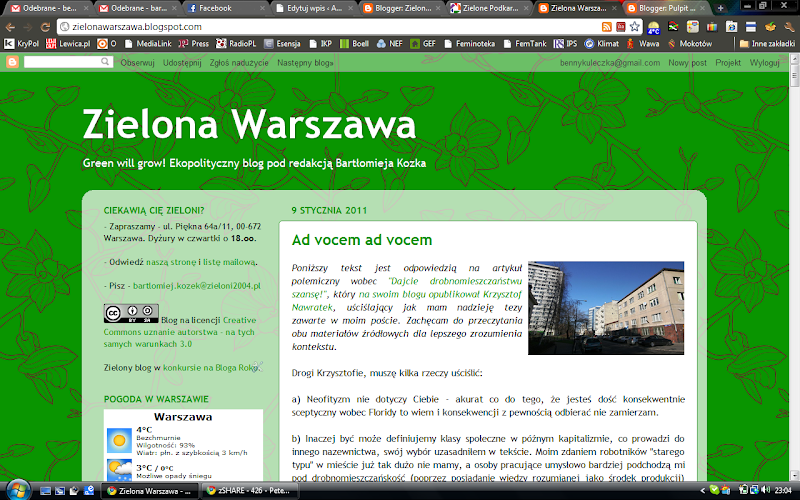Screen dimensions: 800x500
Task: Click the red dictionary icon in address bar
Action: (x=620, y=27)
